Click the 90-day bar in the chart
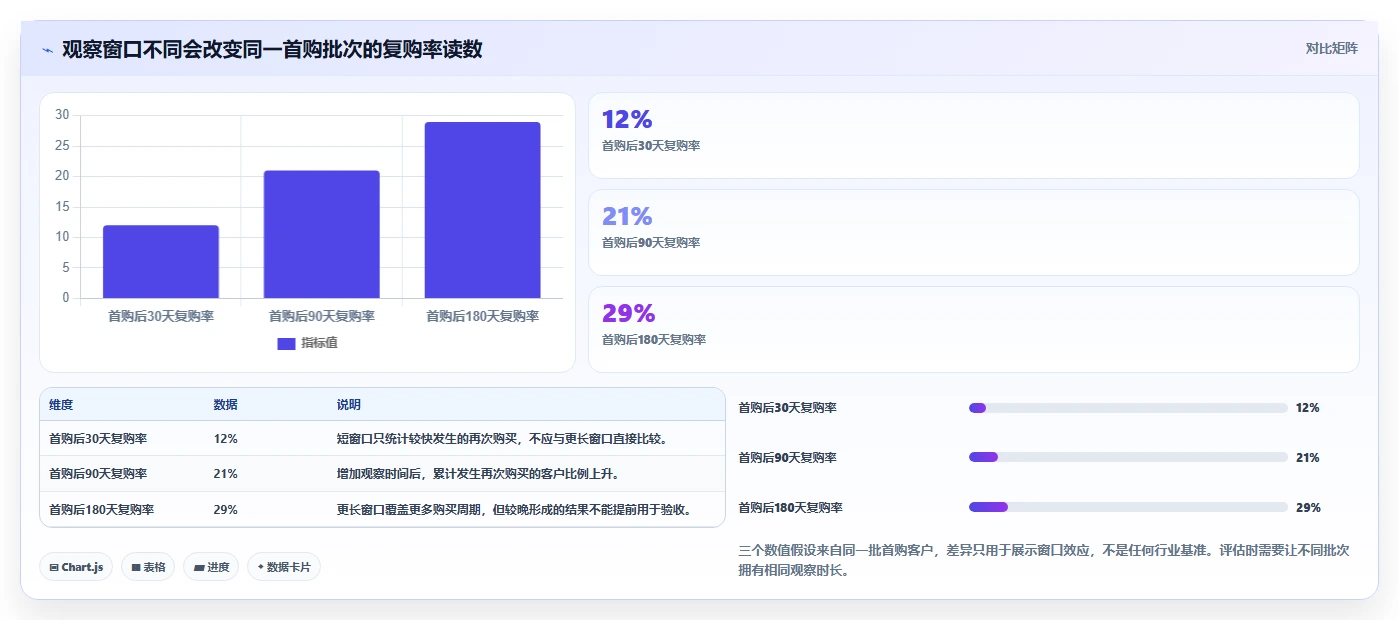Viewport: 1399px width, 620px height. pyautogui.click(x=321, y=234)
